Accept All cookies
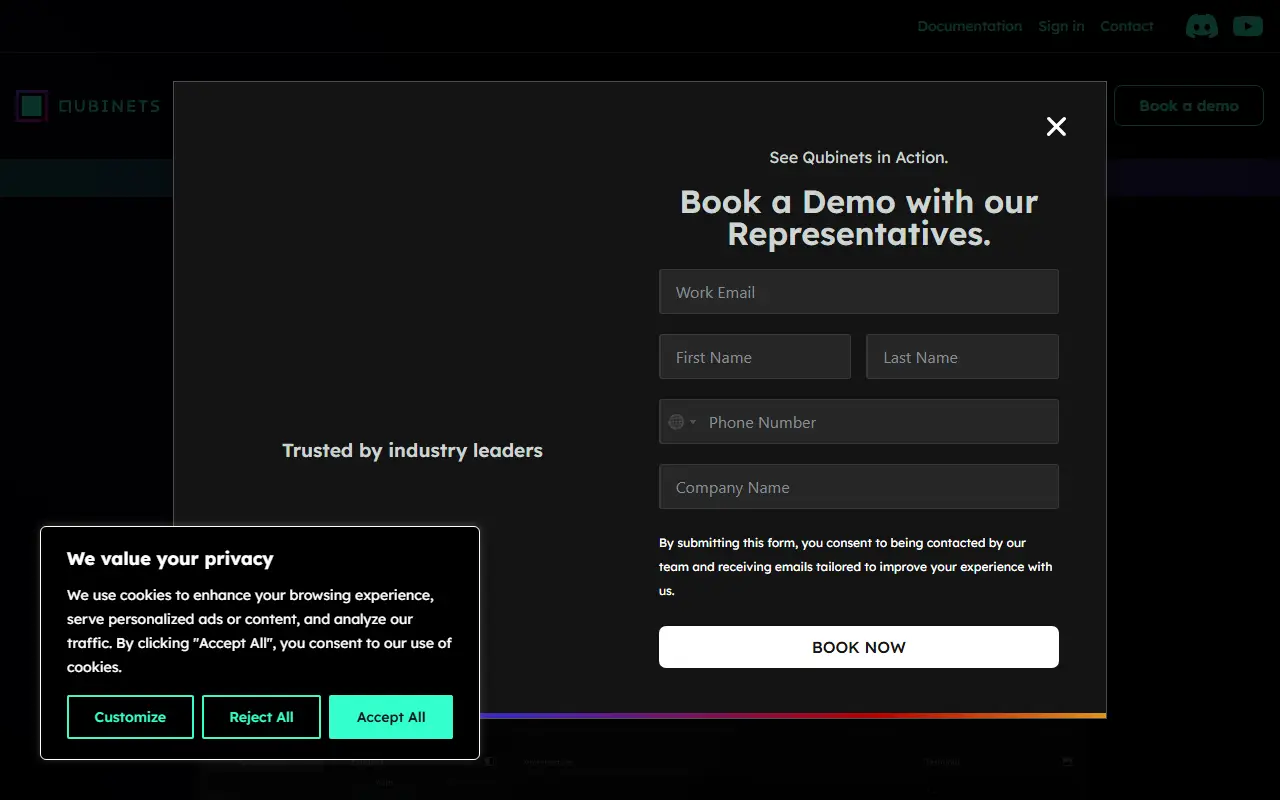1280x800 pixels. pyautogui.click(x=391, y=717)
